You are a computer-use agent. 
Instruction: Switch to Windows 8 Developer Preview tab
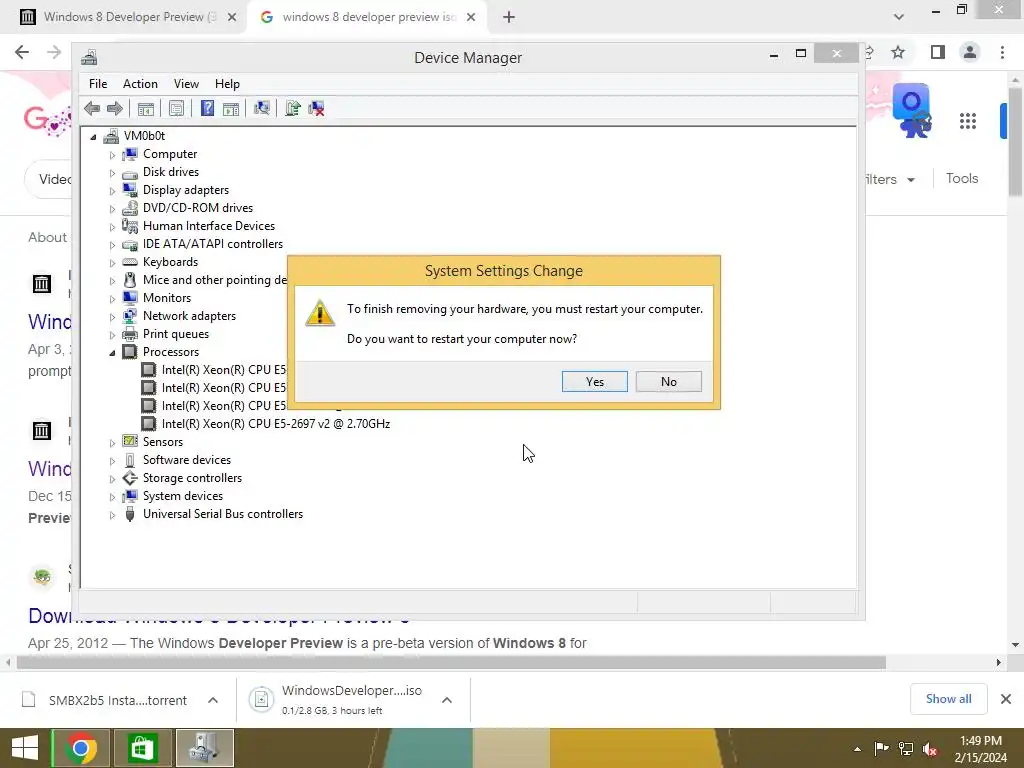point(123,17)
